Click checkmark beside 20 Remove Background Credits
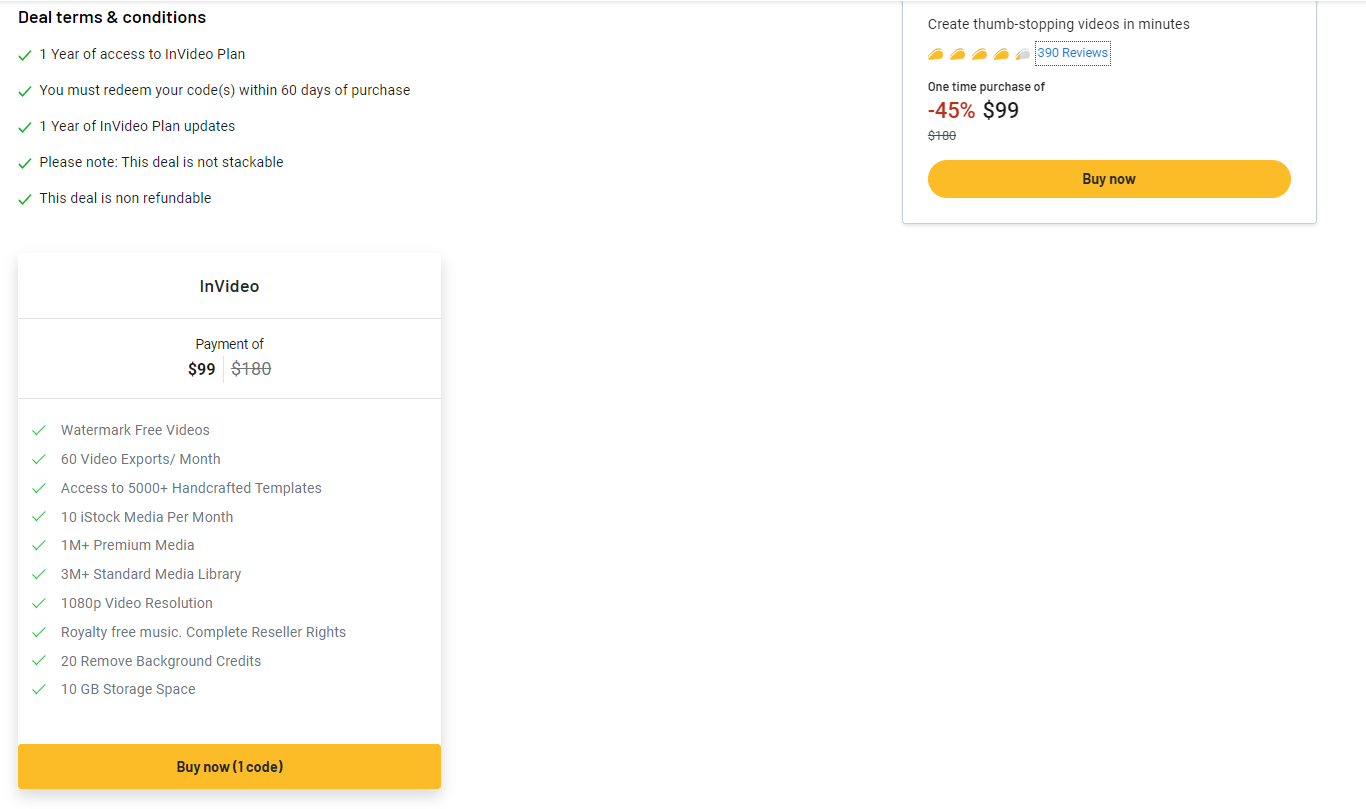1366x809 pixels. [x=39, y=661]
